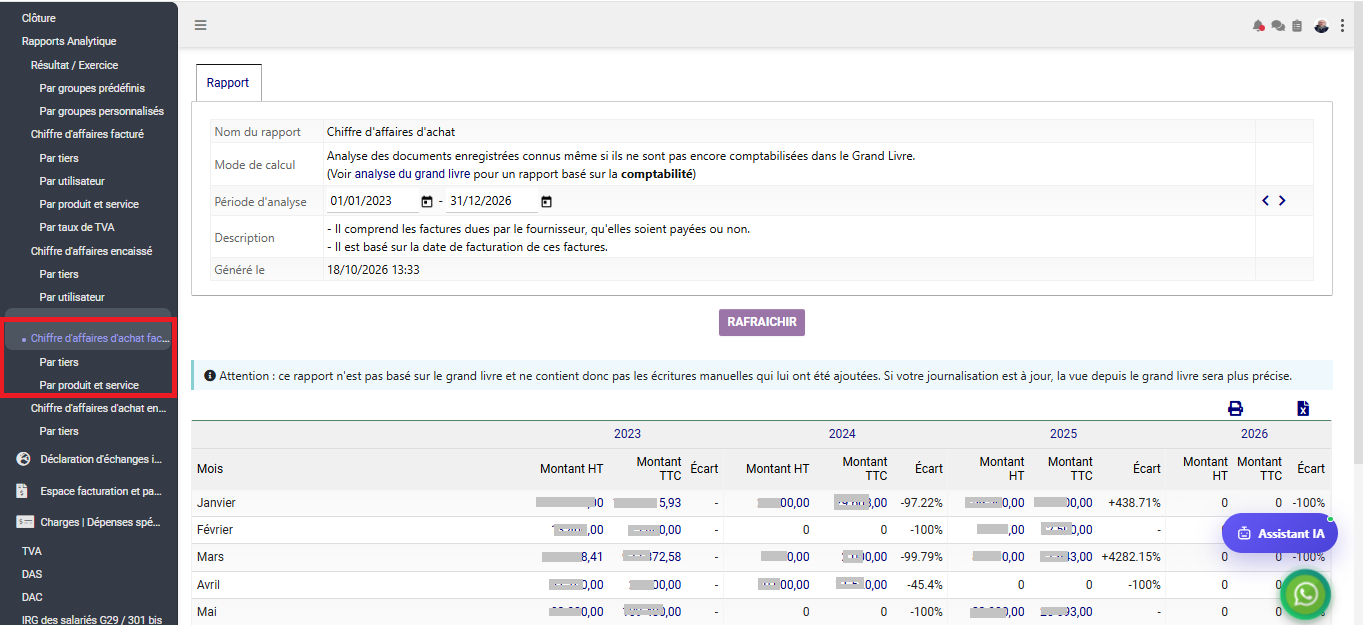Image resolution: width=1363 pixels, height=625 pixels.
Task: Open Clôture in the sidebar
Action: [39, 18]
